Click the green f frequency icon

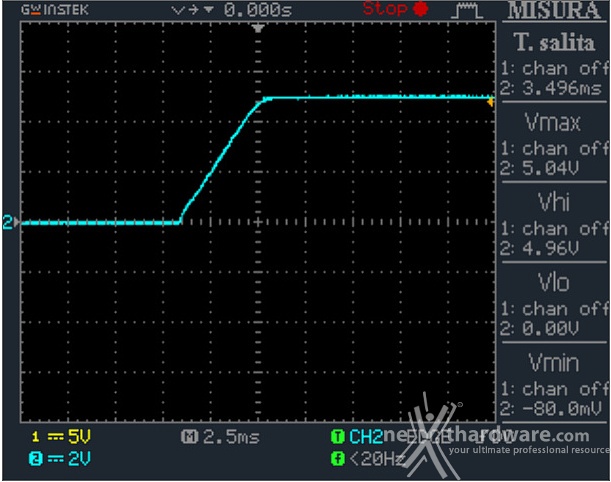pos(337,459)
